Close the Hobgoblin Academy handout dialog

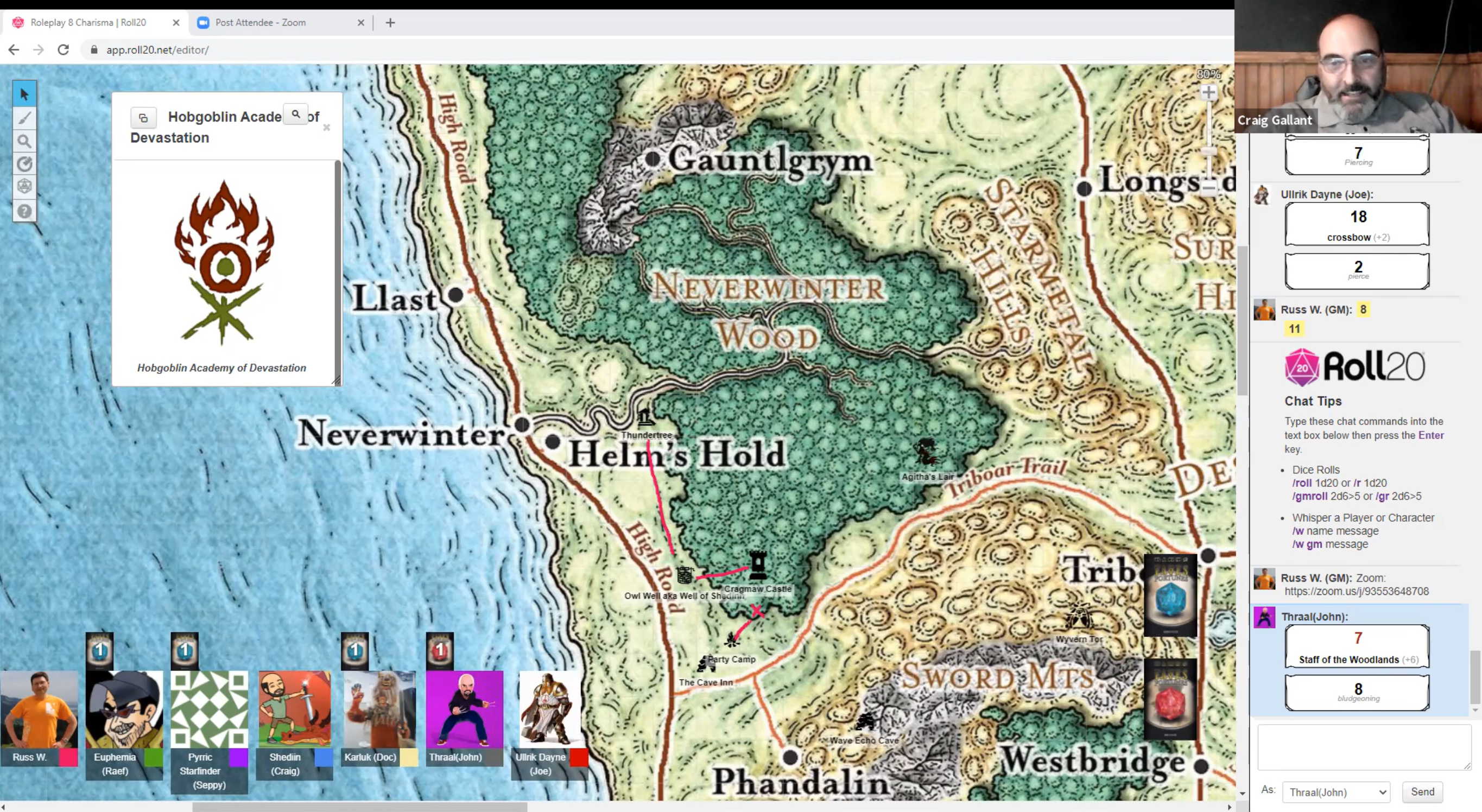pos(327,128)
